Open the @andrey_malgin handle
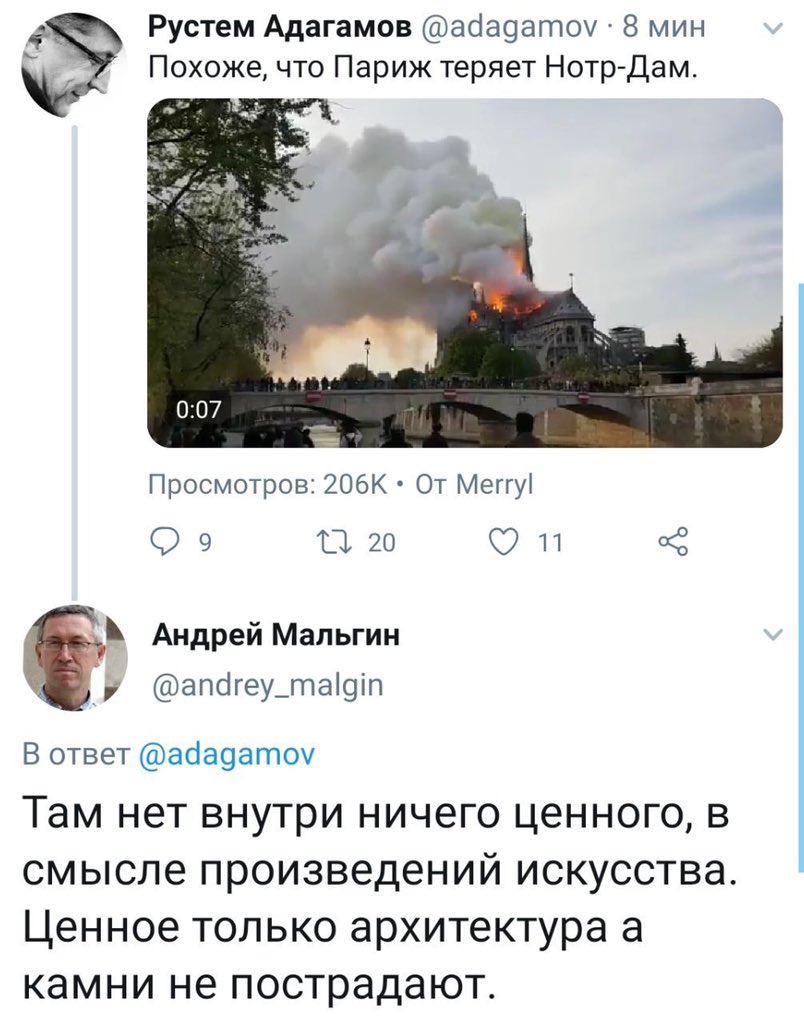Screen dimensions: 804x1024 (268, 686)
